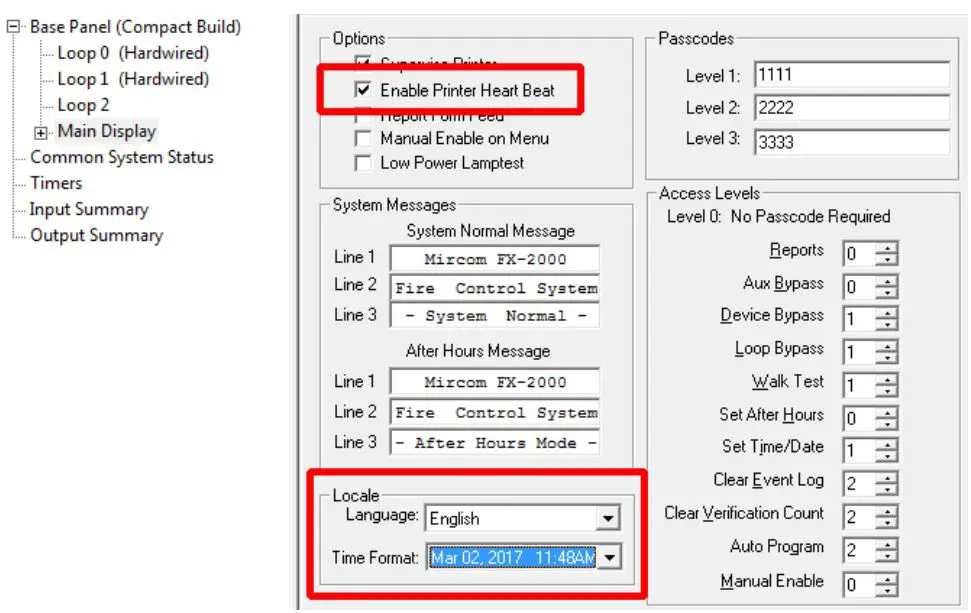Open Output Summary in the tree
This screenshot has height=613, width=971.
pyautogui.click(x=97, y=235)
